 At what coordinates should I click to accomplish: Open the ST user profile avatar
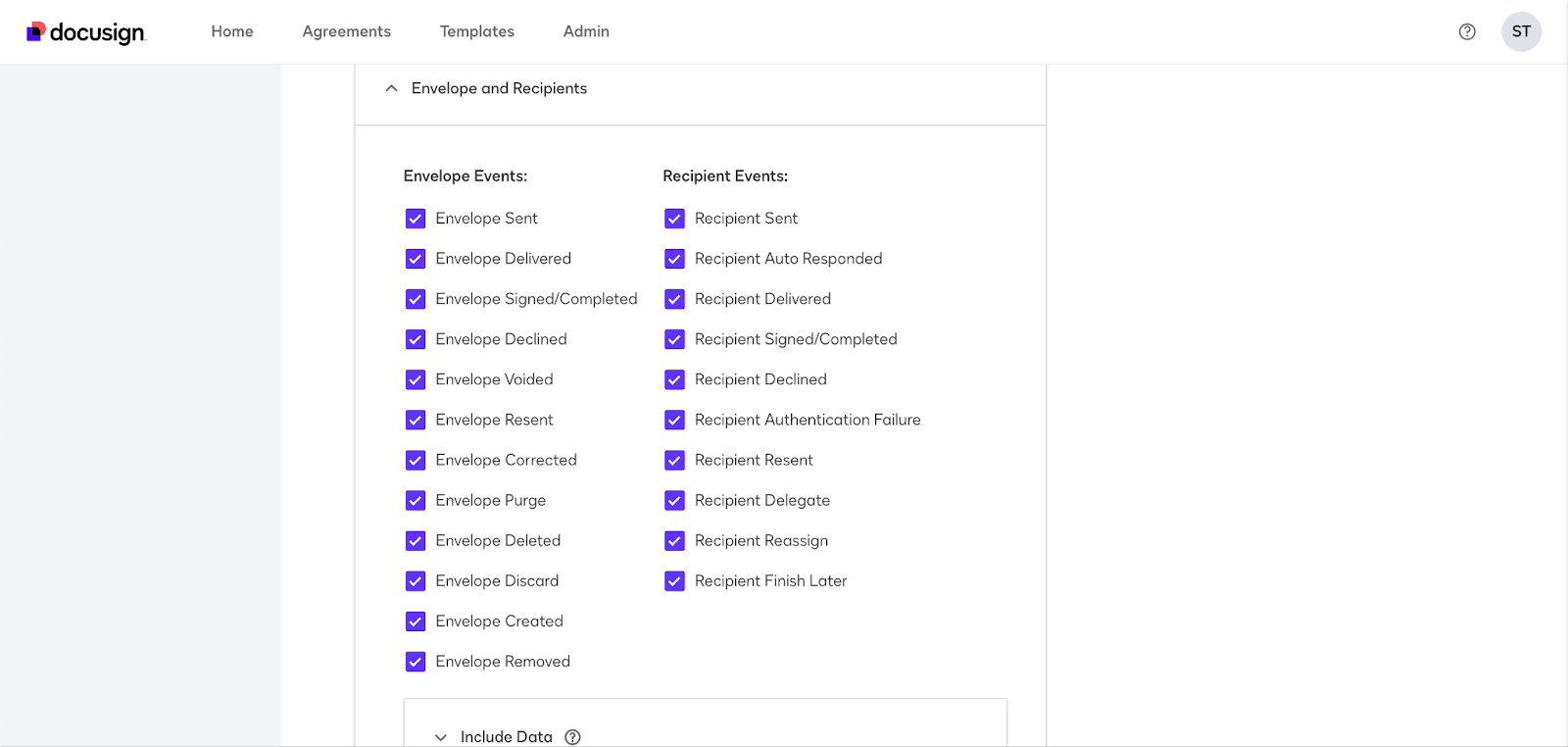[x=1521, y=31]
